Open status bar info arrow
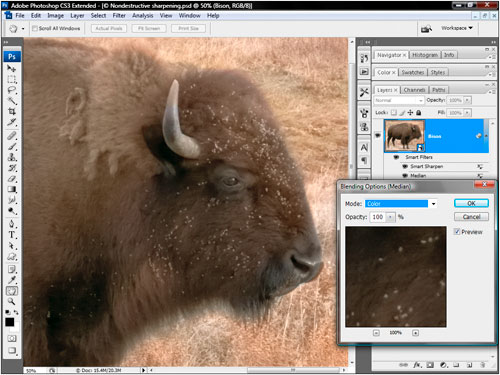Screen dimensions: 500x375 [x=143, y=370]
